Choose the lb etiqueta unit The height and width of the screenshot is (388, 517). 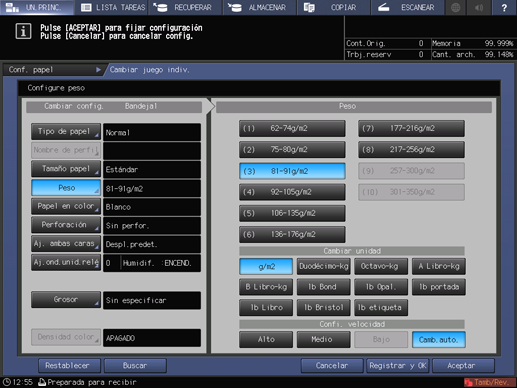381,307
